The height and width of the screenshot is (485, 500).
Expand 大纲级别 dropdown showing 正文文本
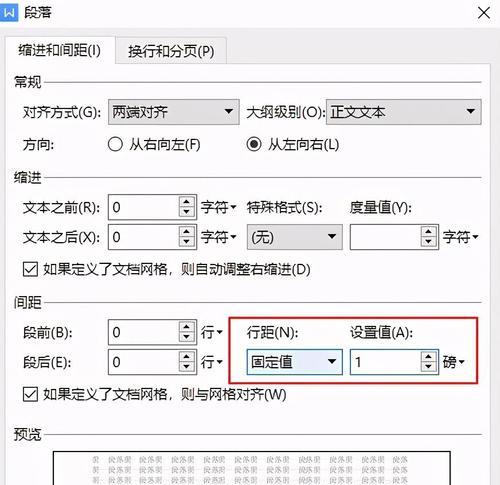[404, 112]
